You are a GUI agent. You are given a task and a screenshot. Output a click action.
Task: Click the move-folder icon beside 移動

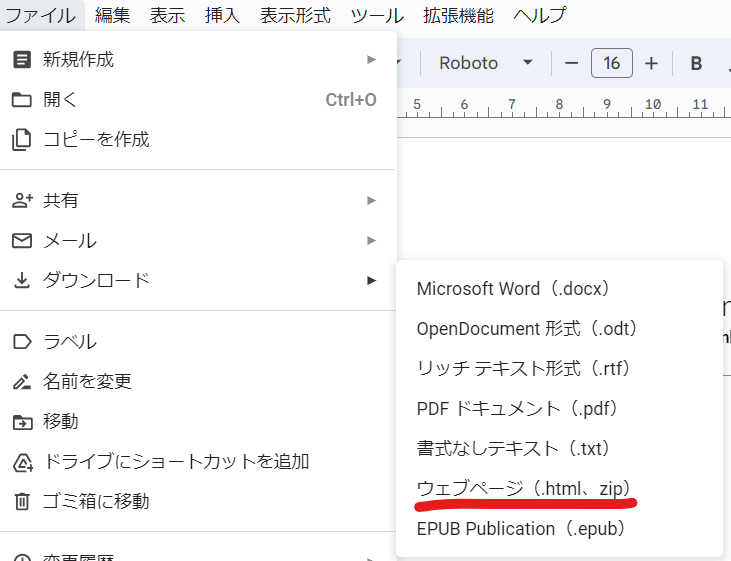click(x=22, y=422)
